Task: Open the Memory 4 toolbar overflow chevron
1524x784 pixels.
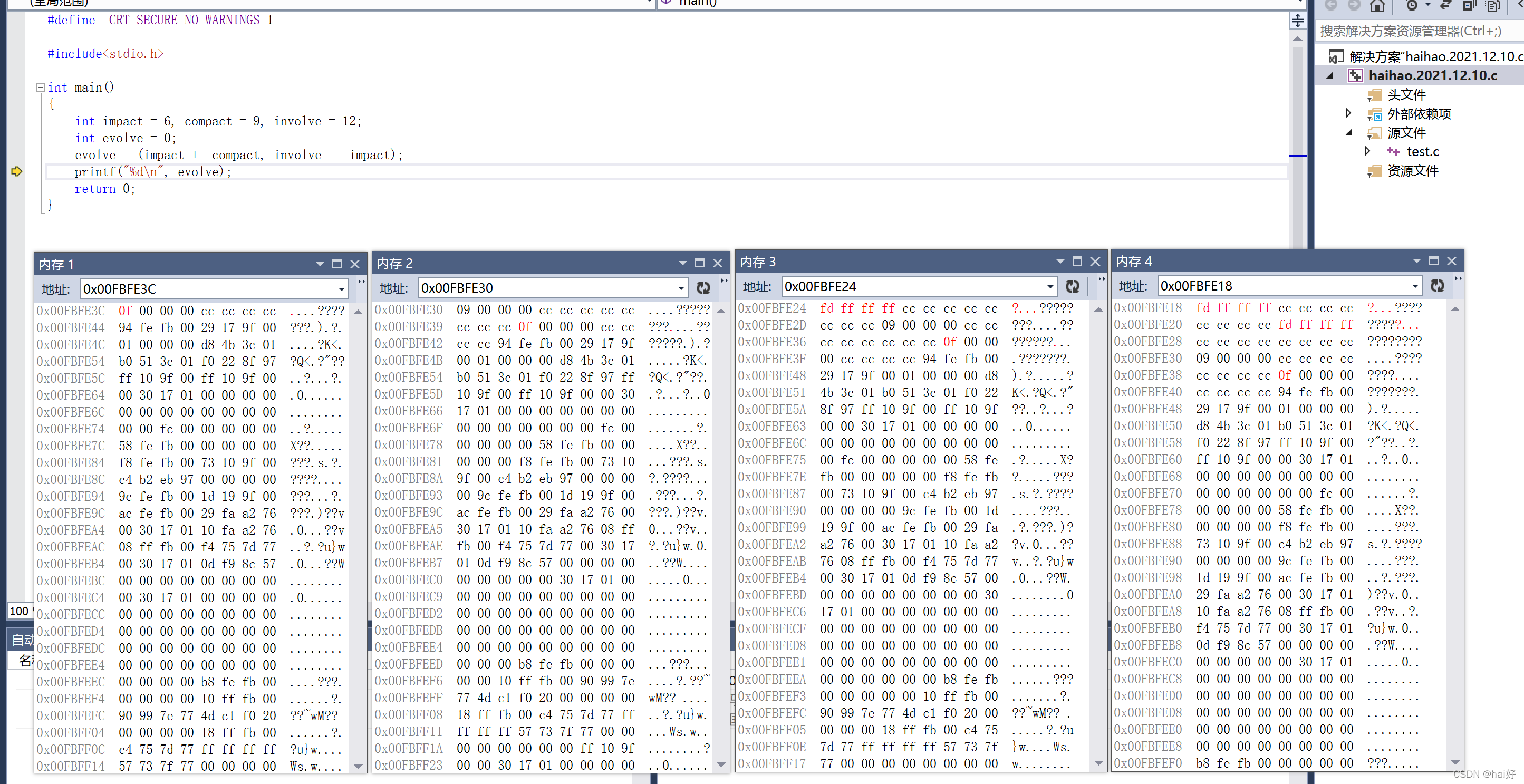Action: (x=1458, y=279)
